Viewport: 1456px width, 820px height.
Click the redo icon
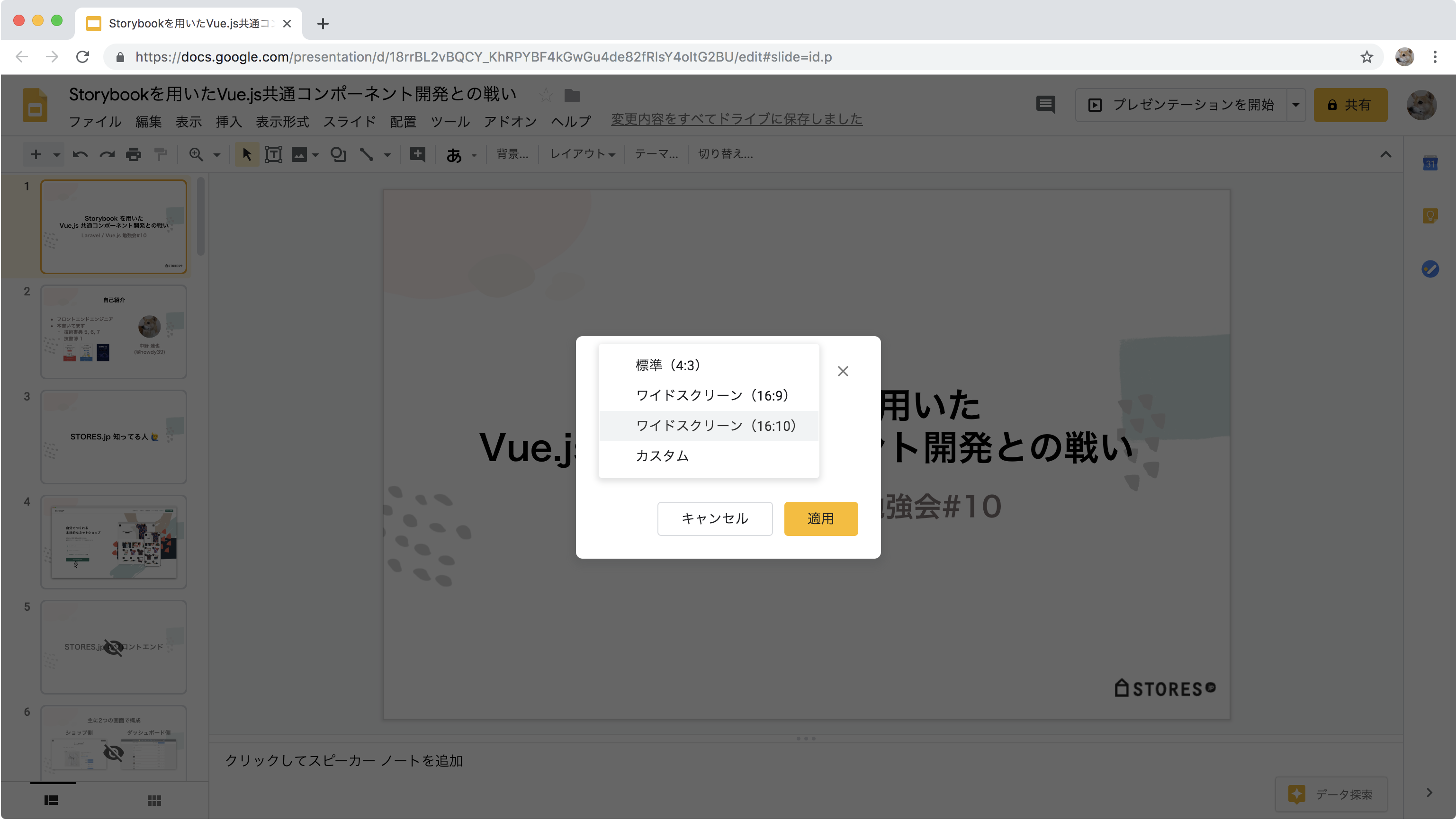click(x=107, y=154)
